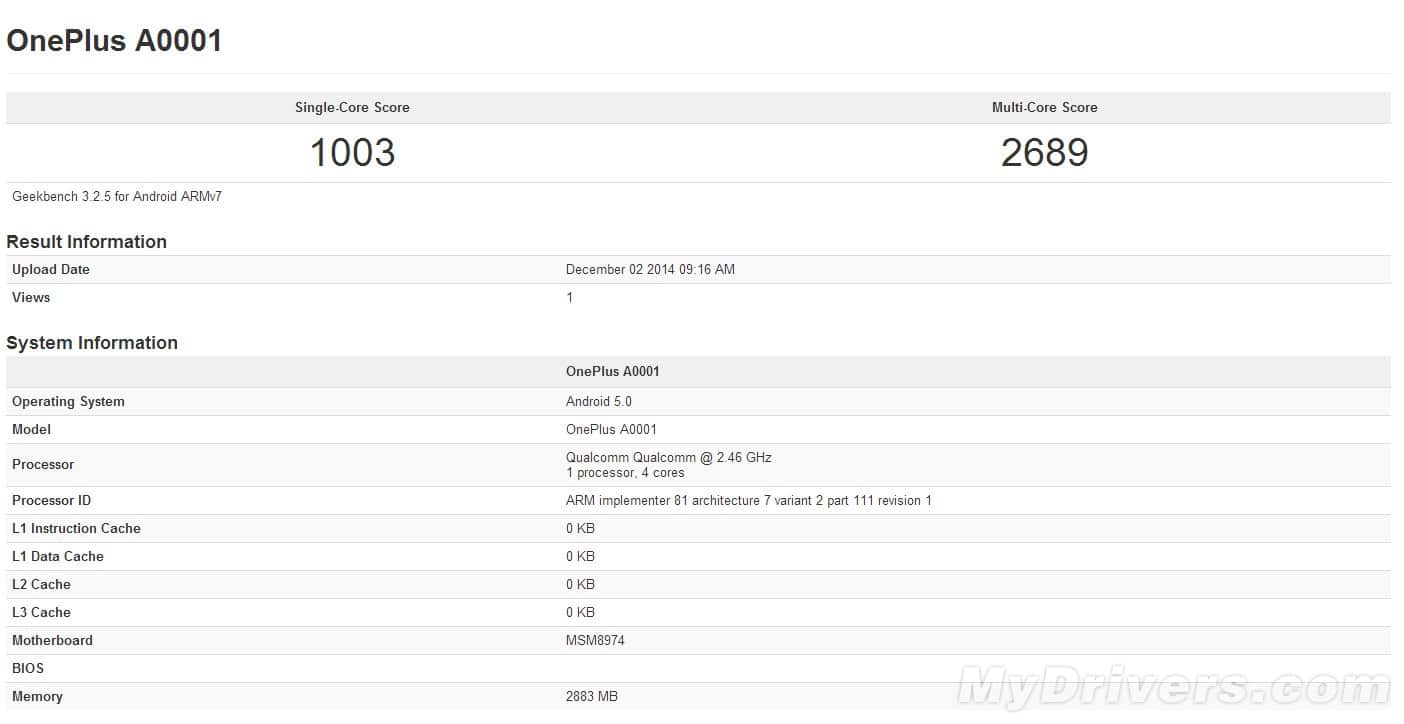This screenshot has height=724, width=1404.
Task: Select the Model row value OnePlus A0001
Action: click(x=613, y=429)
